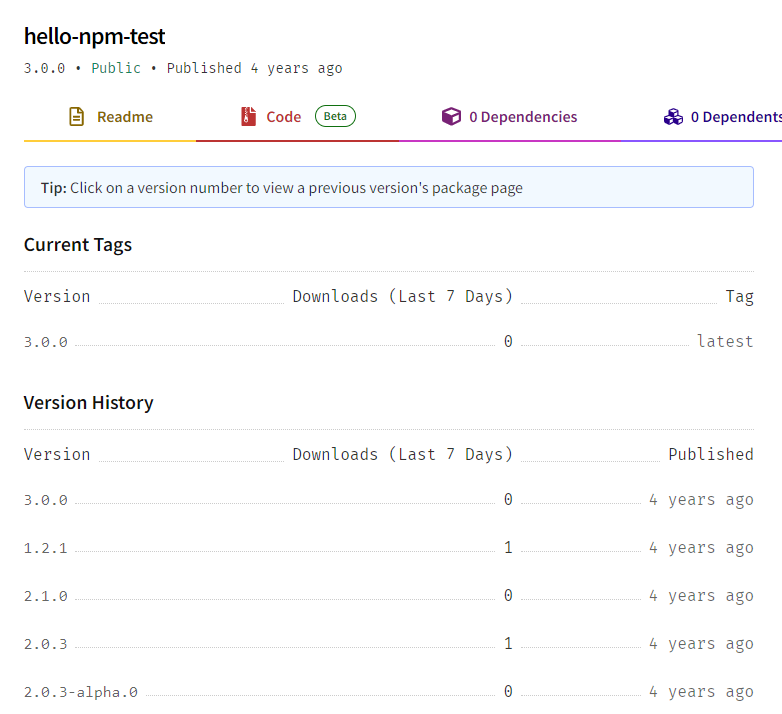
Task: Open version 2.0.3 link
Action: click(x=46, y=644)
